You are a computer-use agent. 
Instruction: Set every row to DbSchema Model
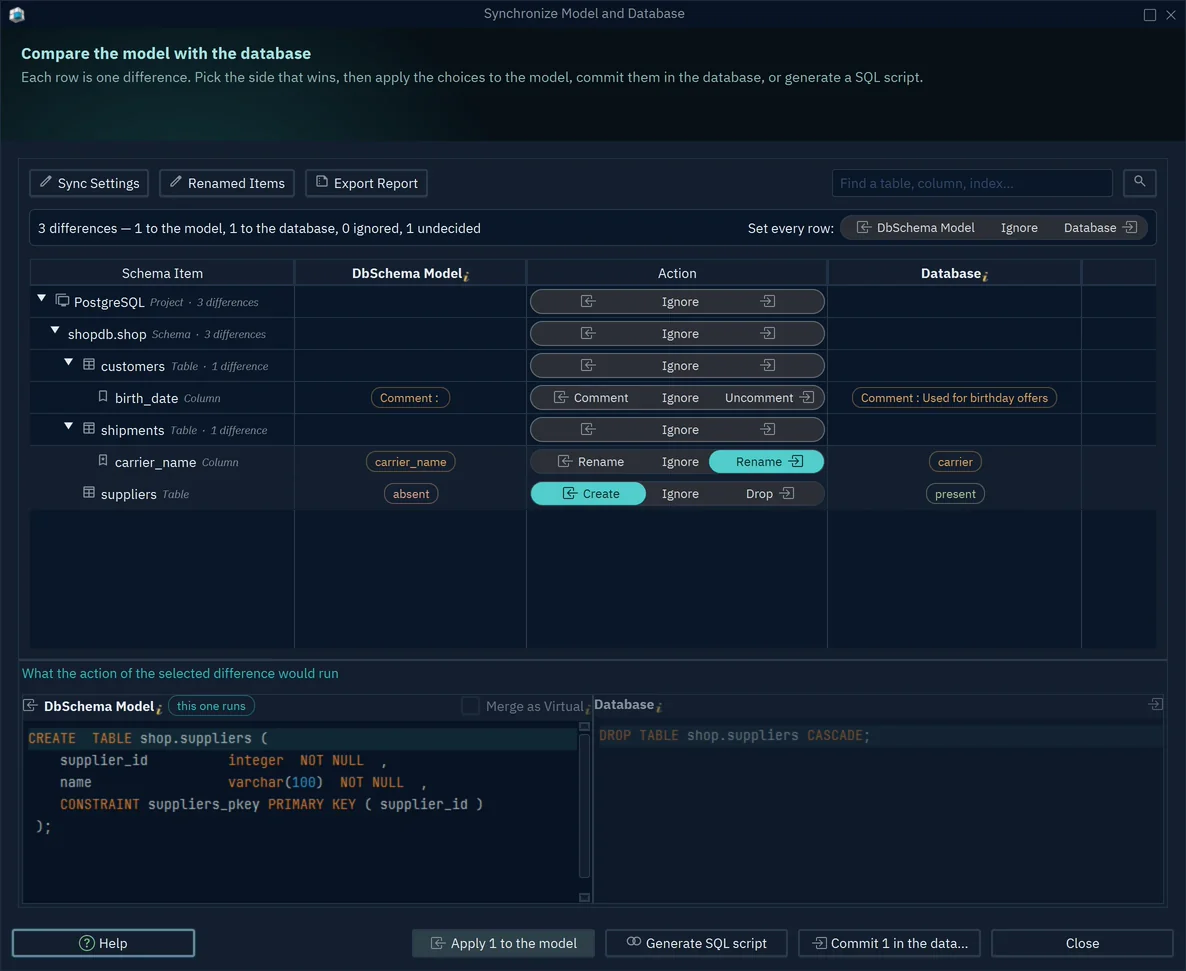(916, 228)
